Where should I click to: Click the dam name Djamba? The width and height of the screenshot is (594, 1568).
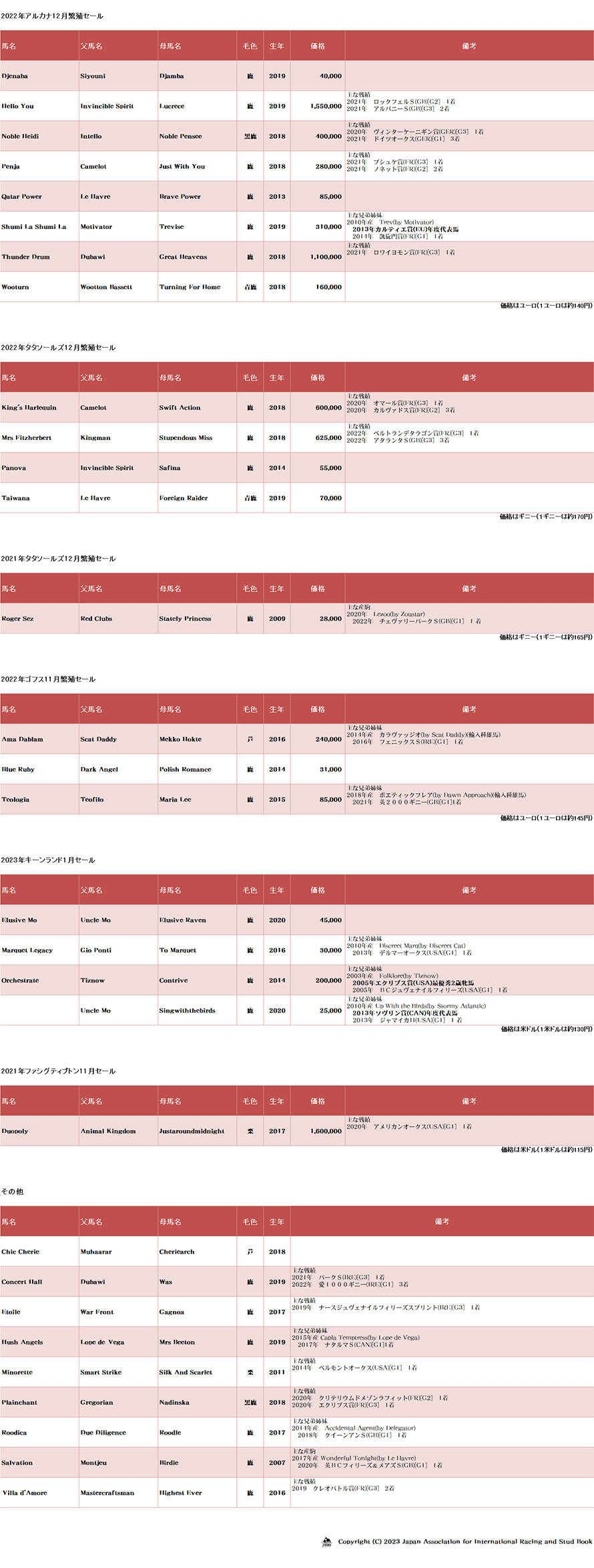(172, 76)
